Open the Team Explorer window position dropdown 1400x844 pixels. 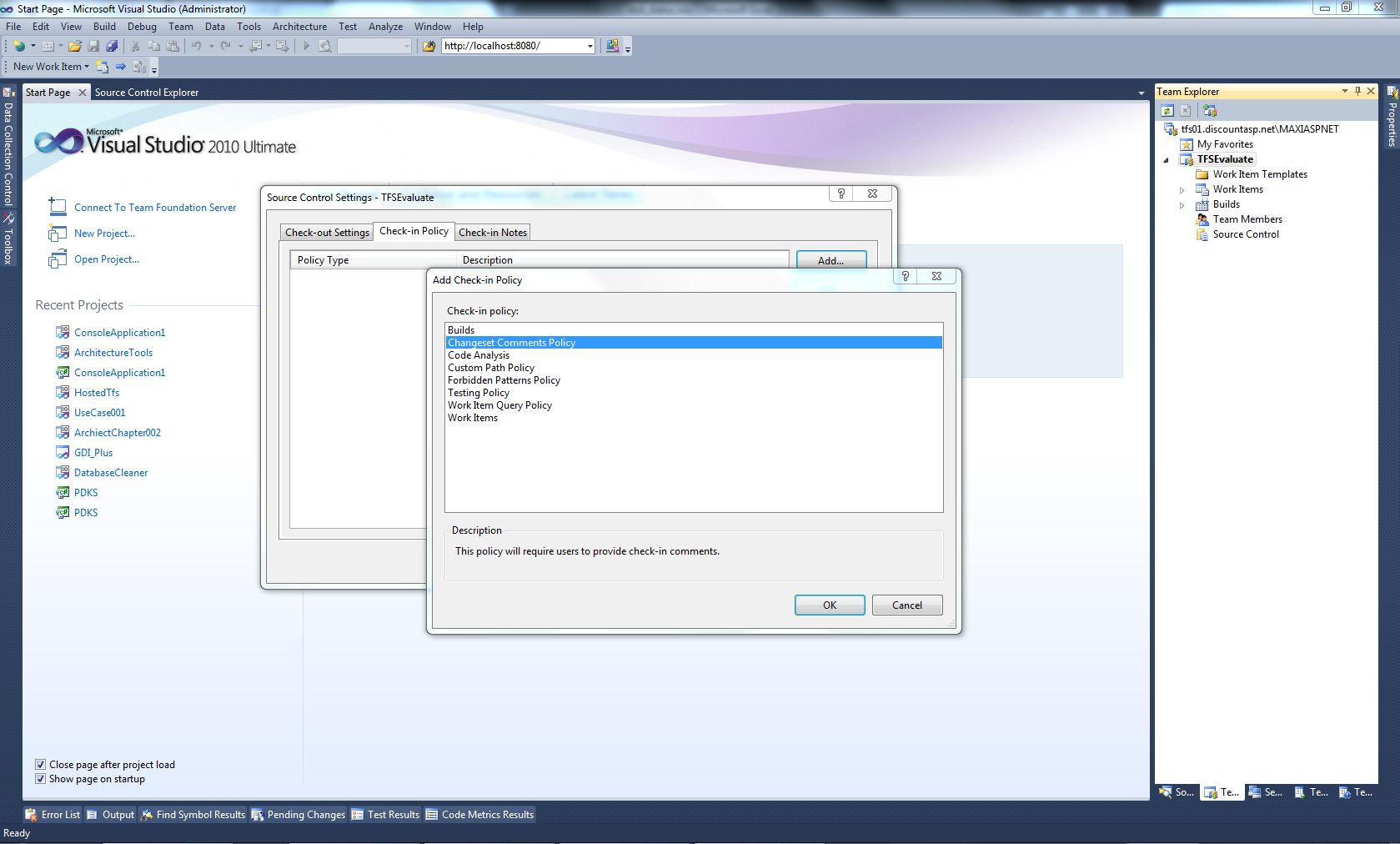coord(1344,91)
